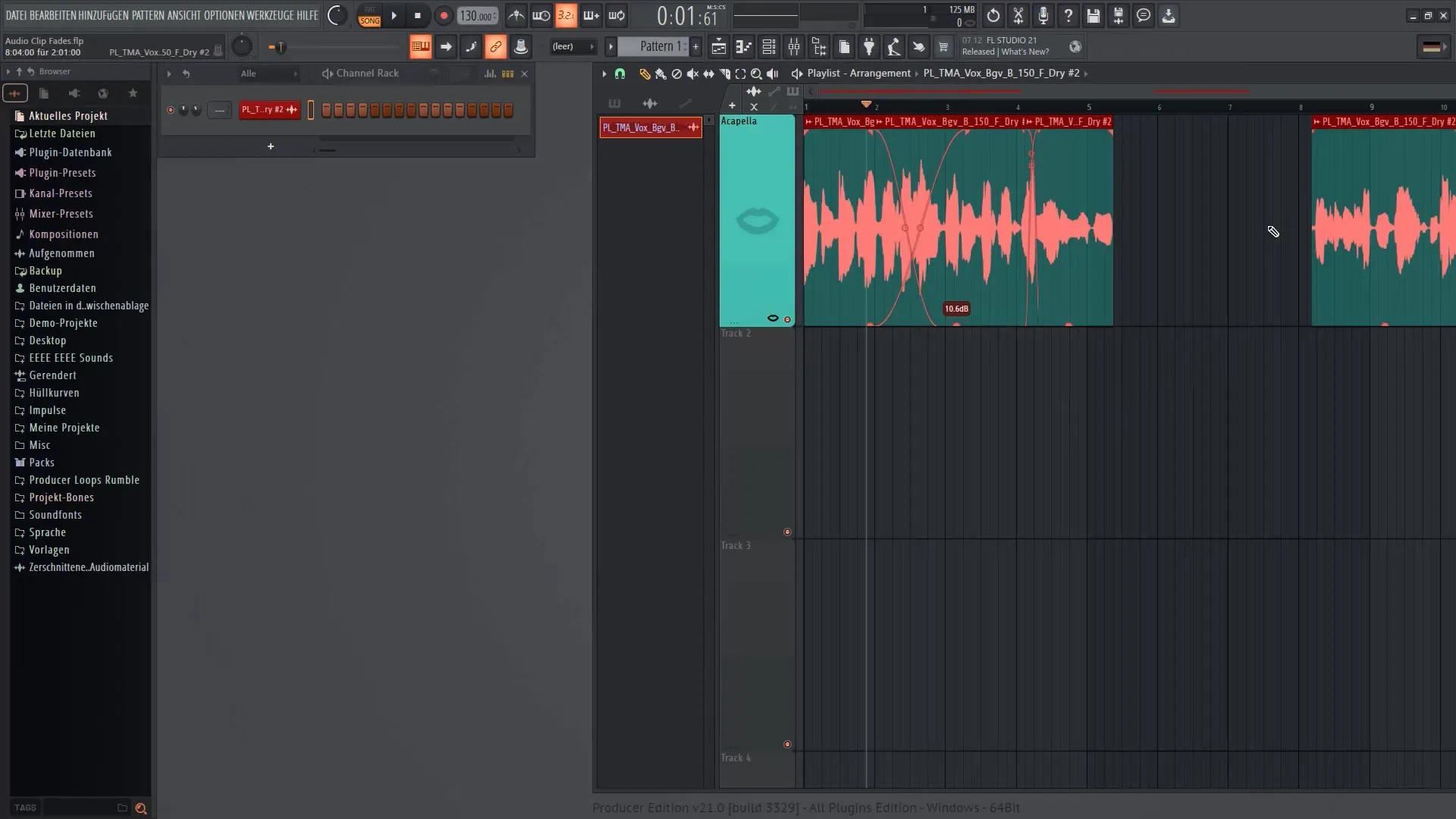Expand the Packs folder in browser

tap(41, 462)
